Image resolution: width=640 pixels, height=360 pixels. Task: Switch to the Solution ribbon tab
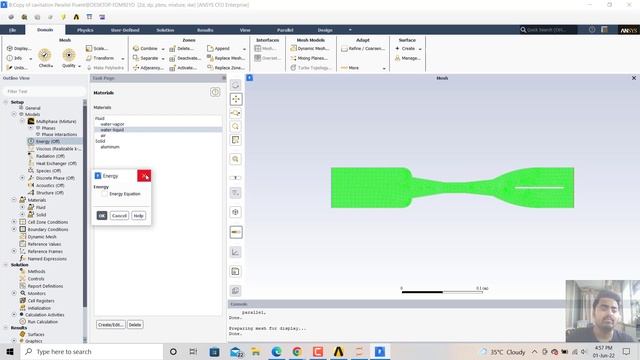(165, 30)
